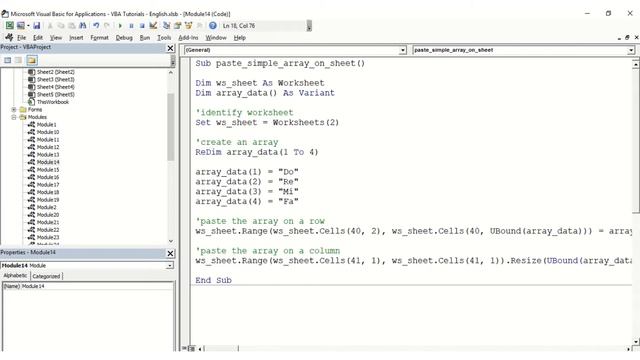Click the project tree scroll down arrow
Screen dimensions: 640x360
[171, 241]
